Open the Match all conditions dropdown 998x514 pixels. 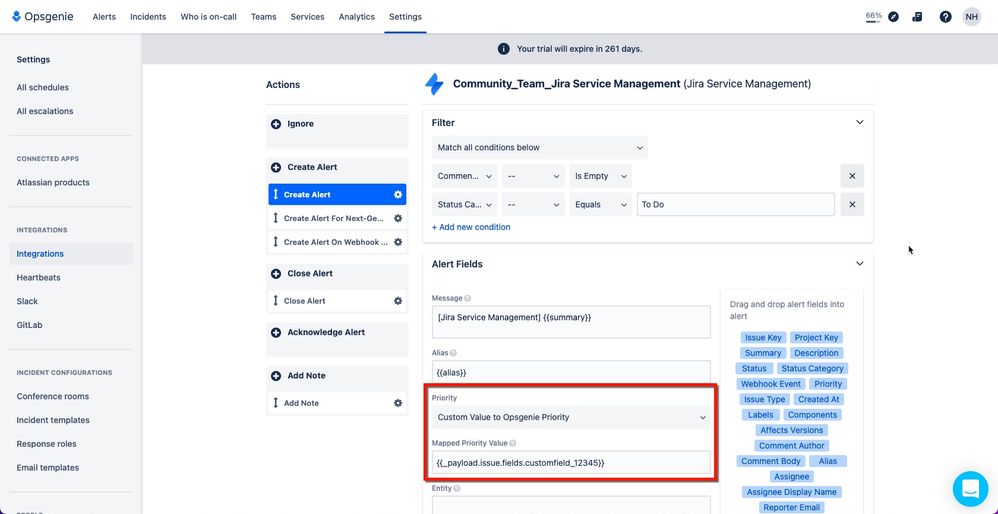click(x=540, y=148)
